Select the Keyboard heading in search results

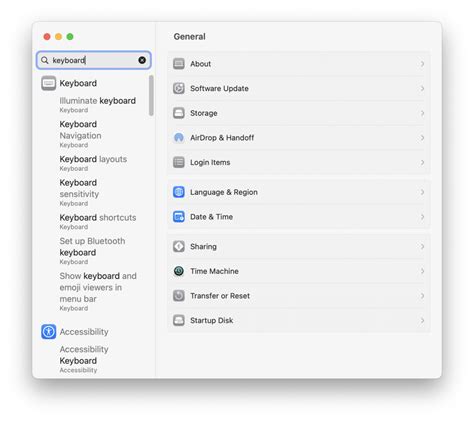(x=78, y=83)
